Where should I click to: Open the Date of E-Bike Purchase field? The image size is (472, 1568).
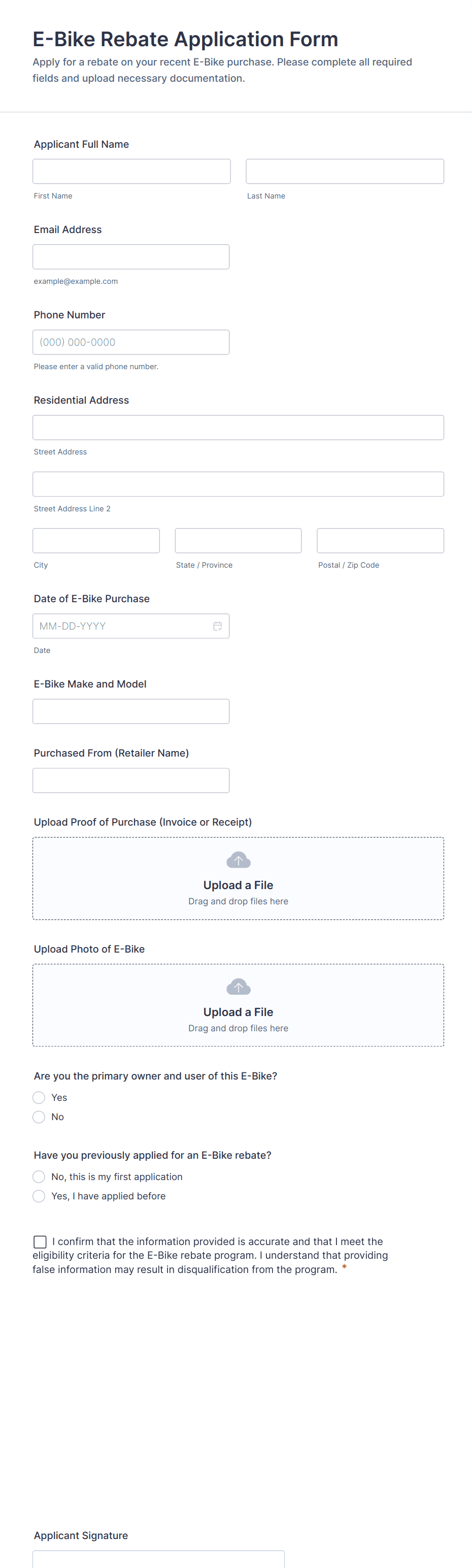pyautogui.click(x=122, y=626)
